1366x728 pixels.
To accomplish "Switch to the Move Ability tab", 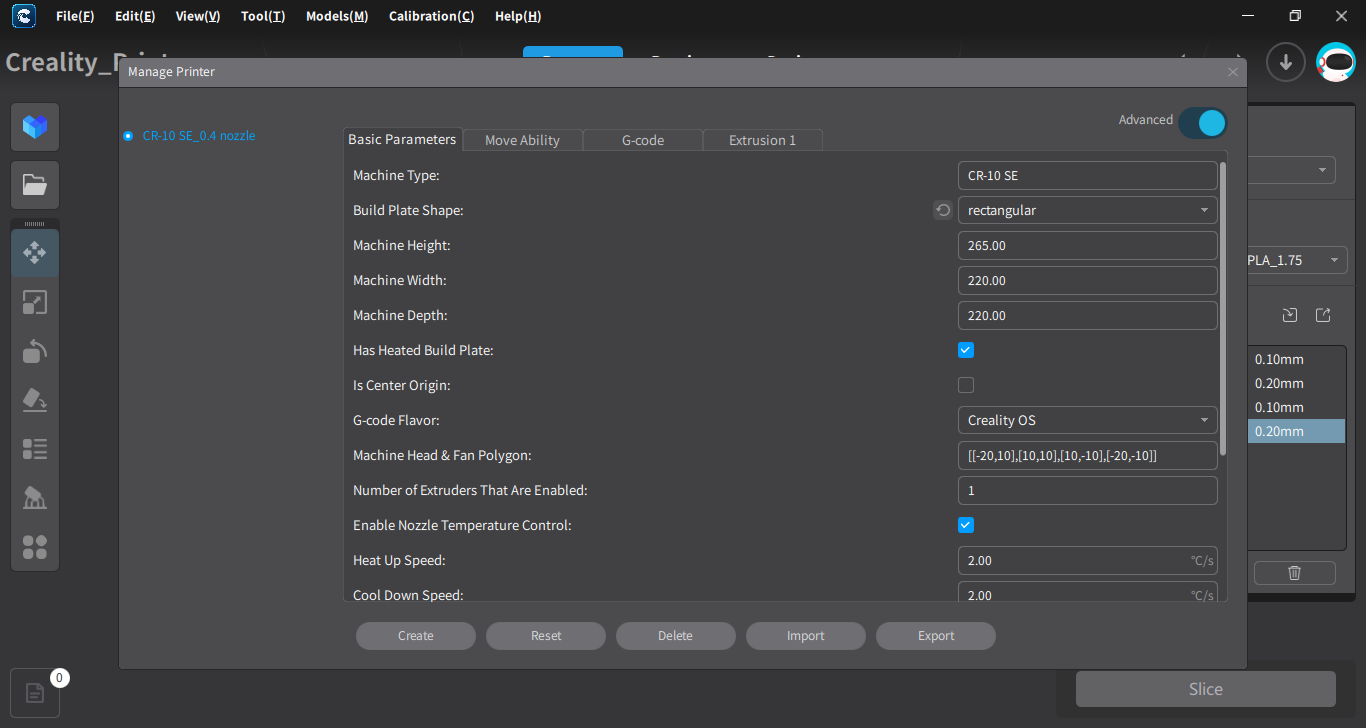I will tap(522, 140).
